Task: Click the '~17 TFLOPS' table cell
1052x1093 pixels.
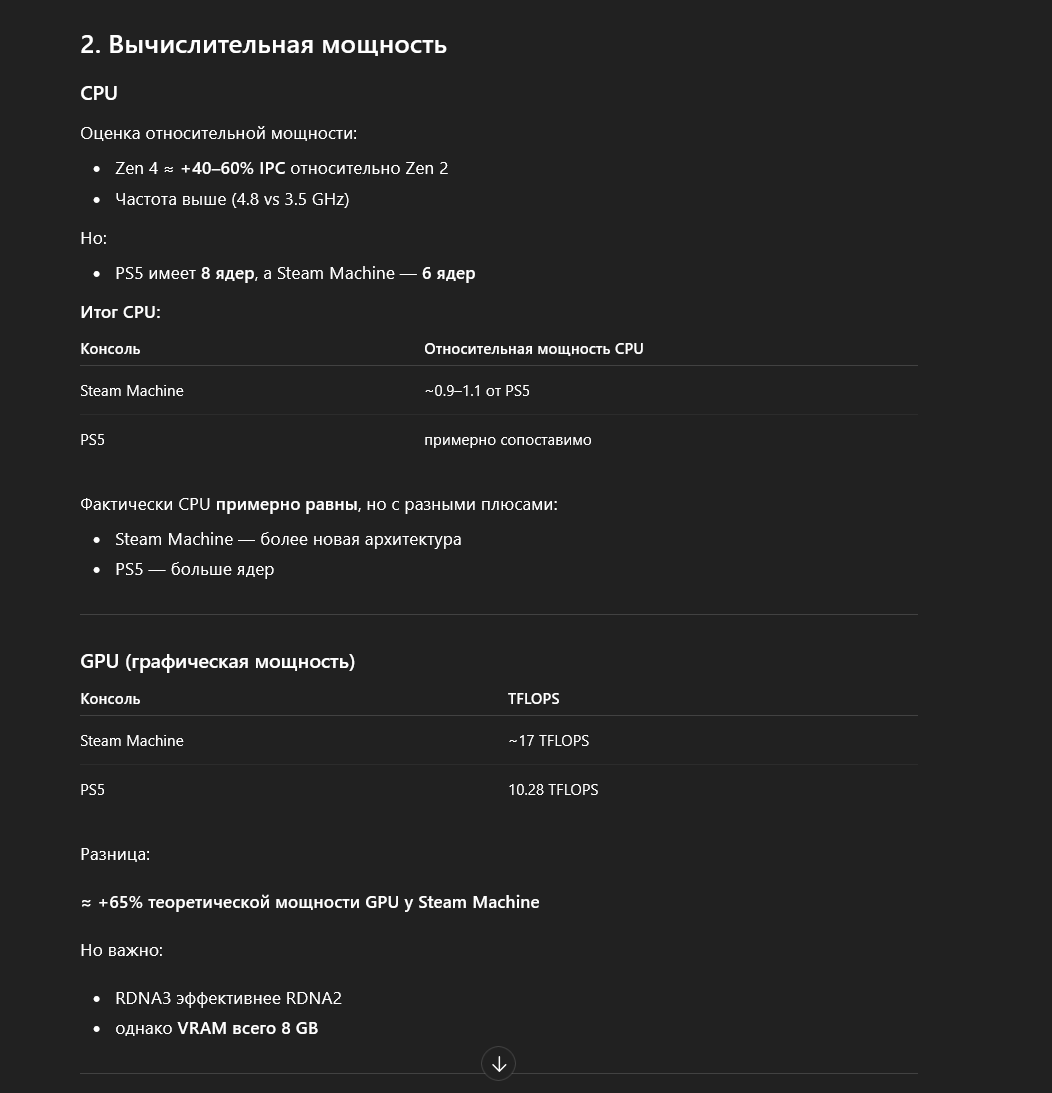Action: (x=549, y=741)
